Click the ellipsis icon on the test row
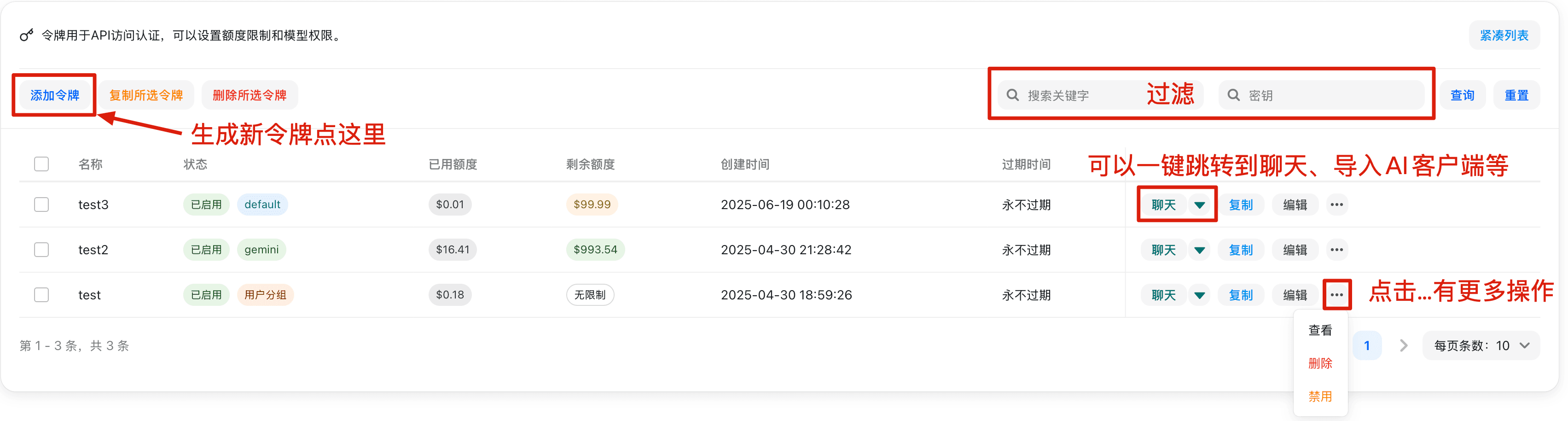The height and width of the screenshot is (421, 1568). coord(1337,294)
